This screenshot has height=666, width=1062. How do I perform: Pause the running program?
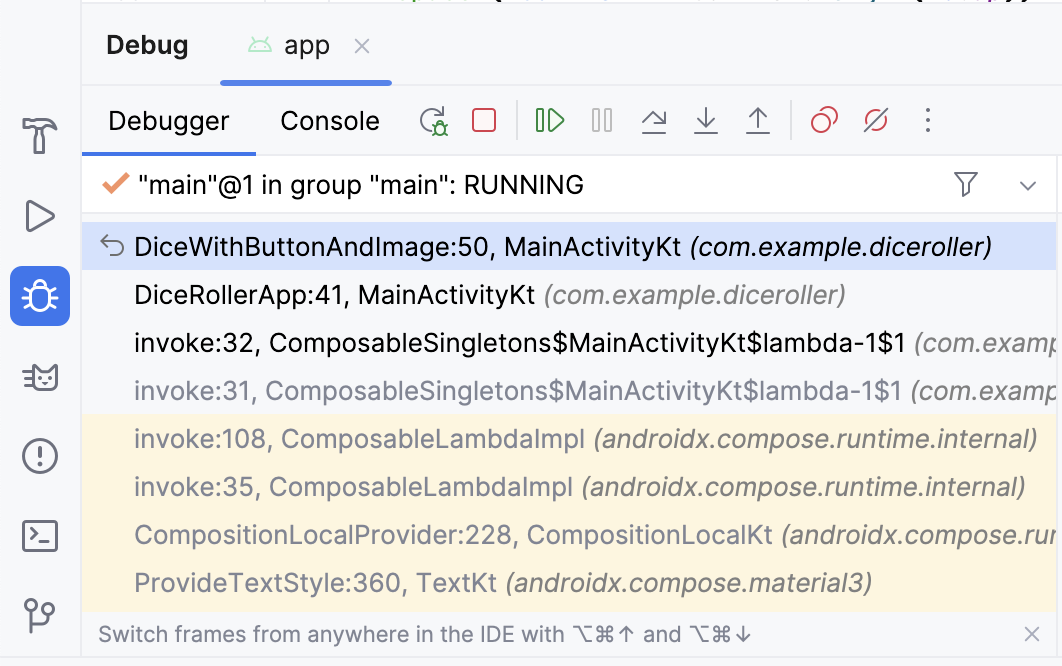pos(602,121)
